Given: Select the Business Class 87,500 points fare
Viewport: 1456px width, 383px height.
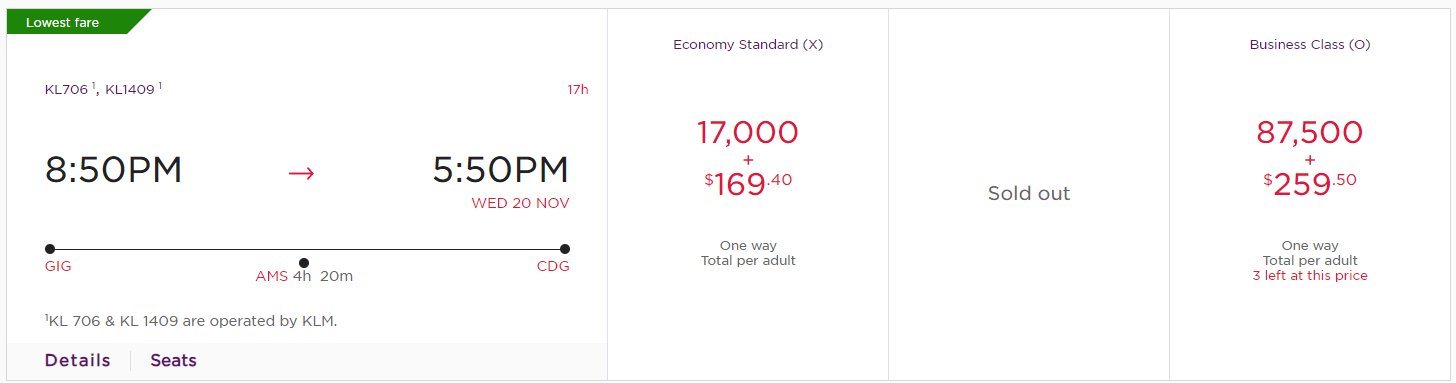Looking at the screenshot, I should (x=1309, y=195).
